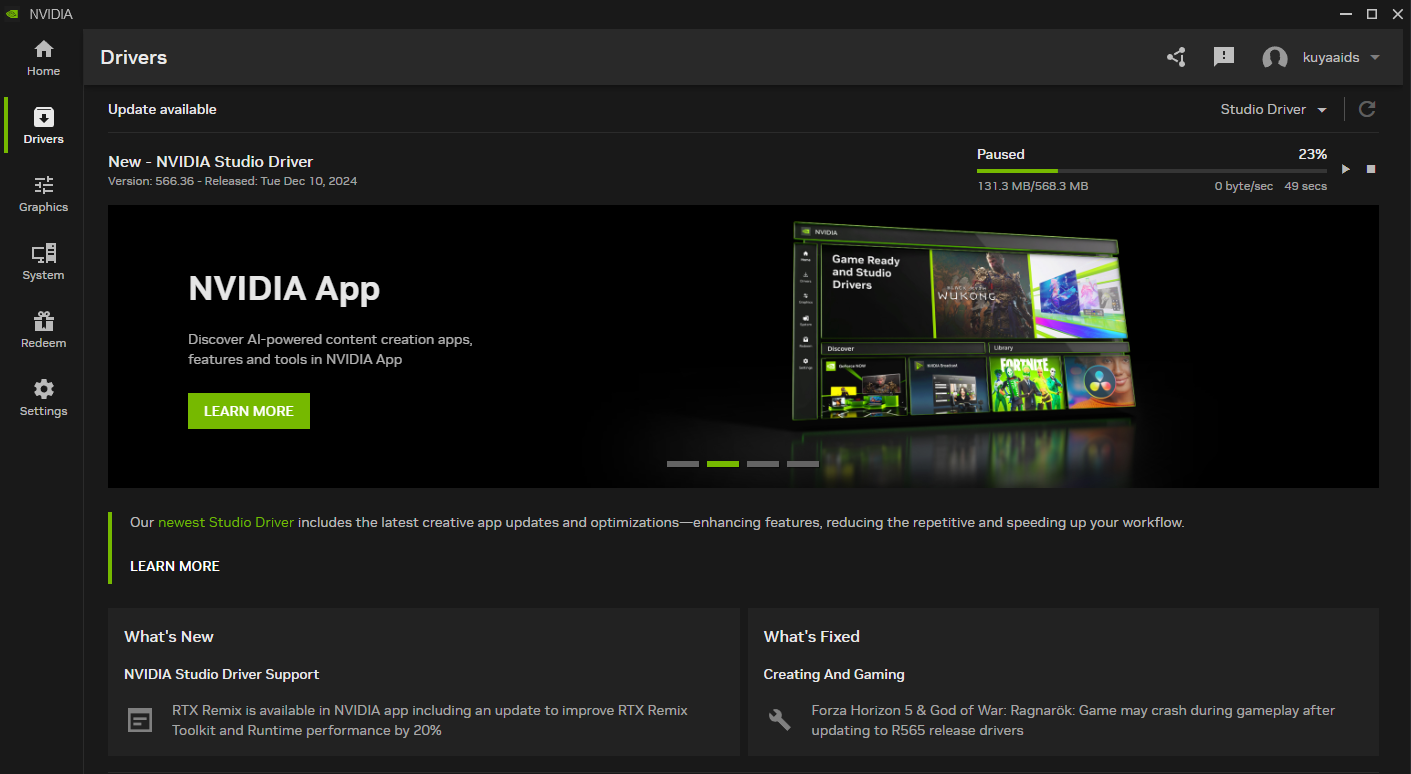
Task: Click the RTX Remix release note text
Action: tap(430, 720)
